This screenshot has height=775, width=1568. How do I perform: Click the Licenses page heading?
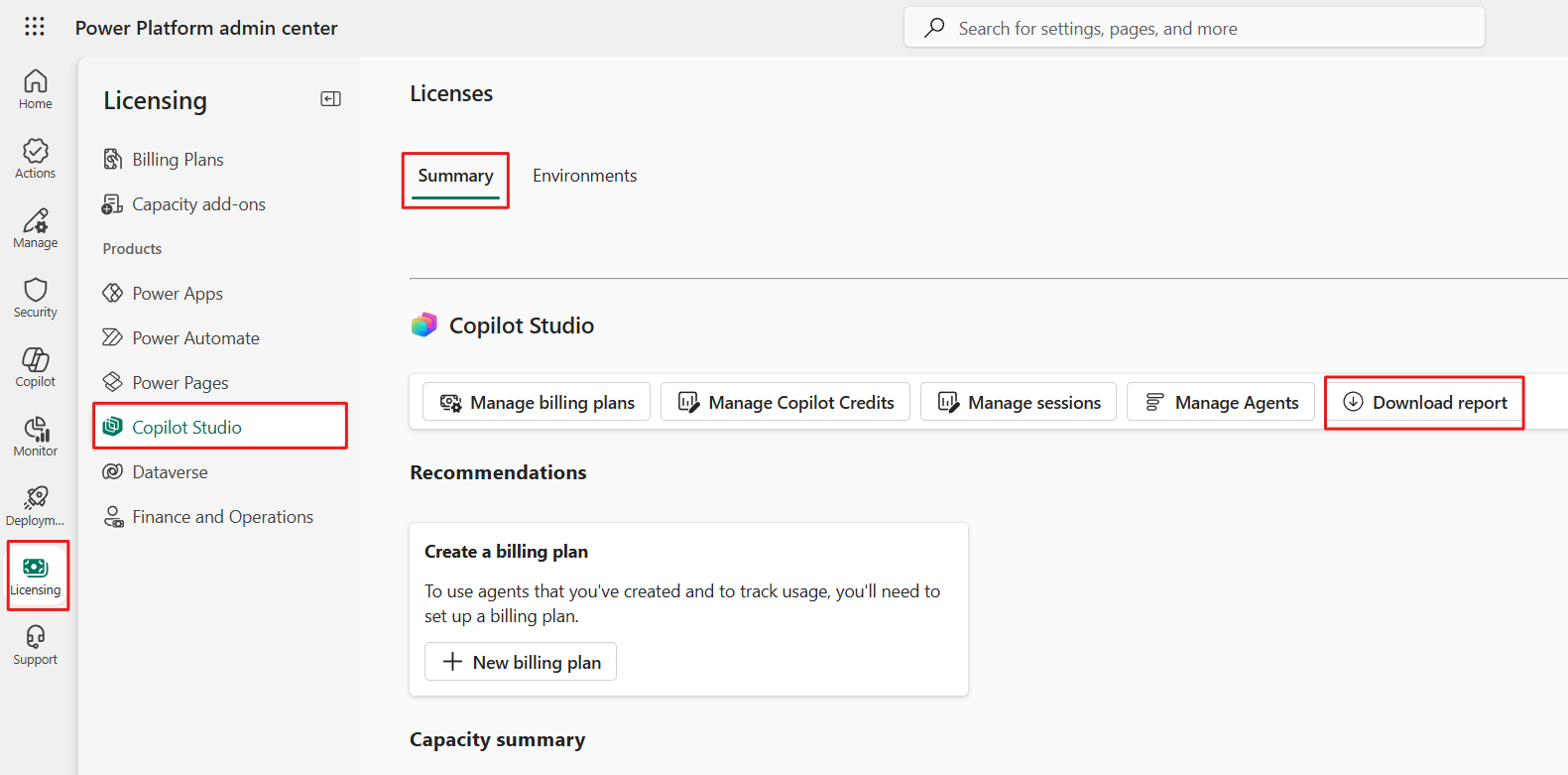451,93
